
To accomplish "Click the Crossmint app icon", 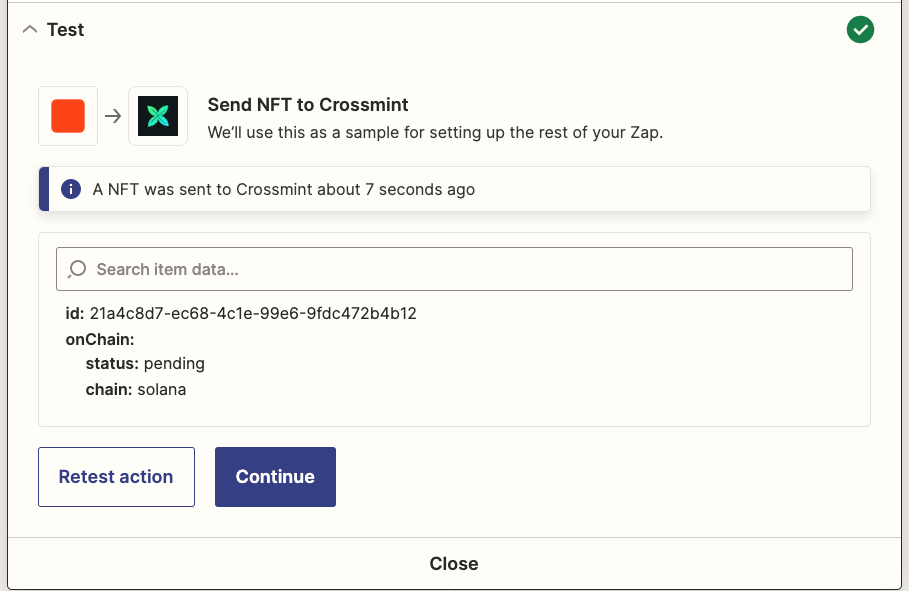I will tap(158, 116).
